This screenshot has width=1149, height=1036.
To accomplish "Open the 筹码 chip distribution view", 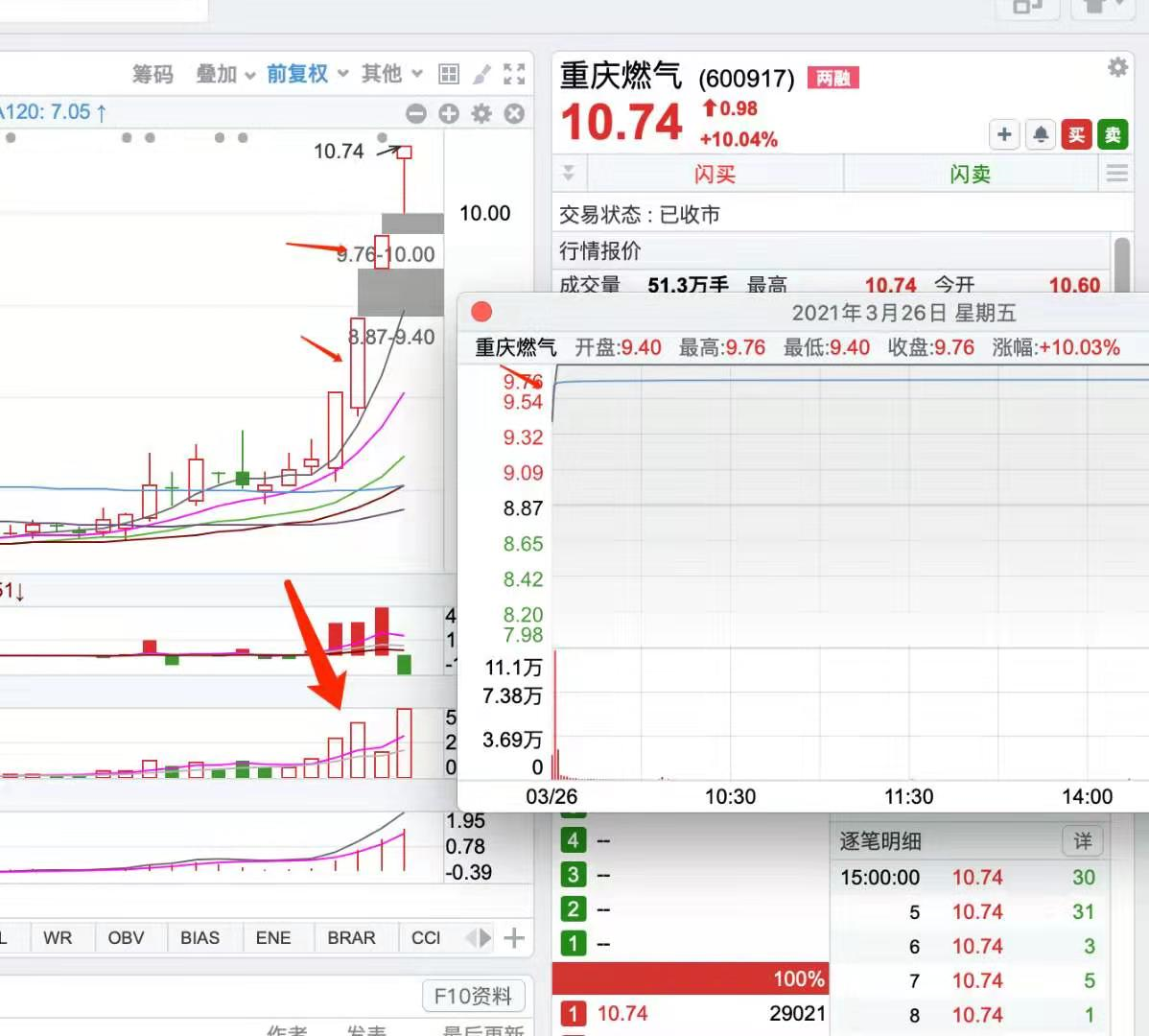I will point(152,74).
